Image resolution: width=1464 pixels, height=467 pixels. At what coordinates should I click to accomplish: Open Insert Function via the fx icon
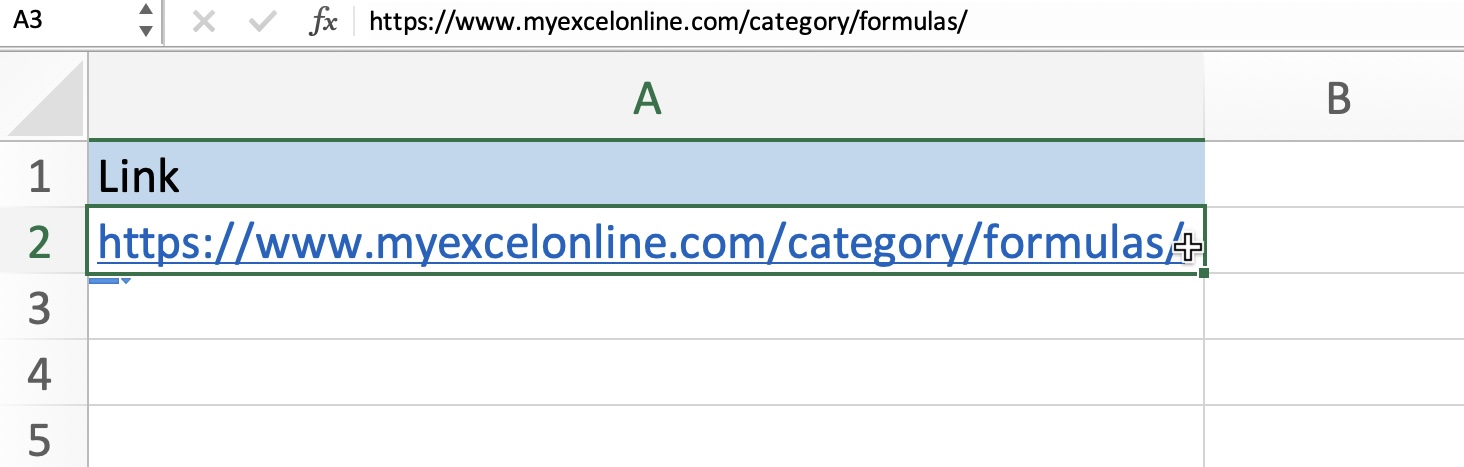click(x=323, y=22)
